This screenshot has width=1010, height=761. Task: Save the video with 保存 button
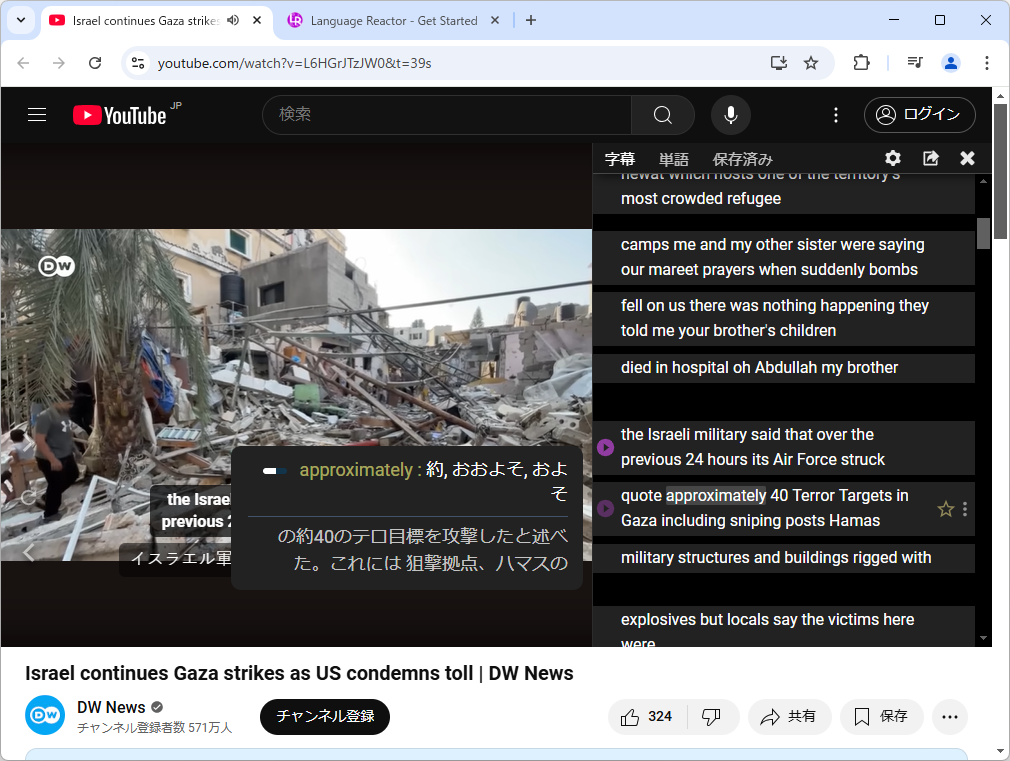881,717
